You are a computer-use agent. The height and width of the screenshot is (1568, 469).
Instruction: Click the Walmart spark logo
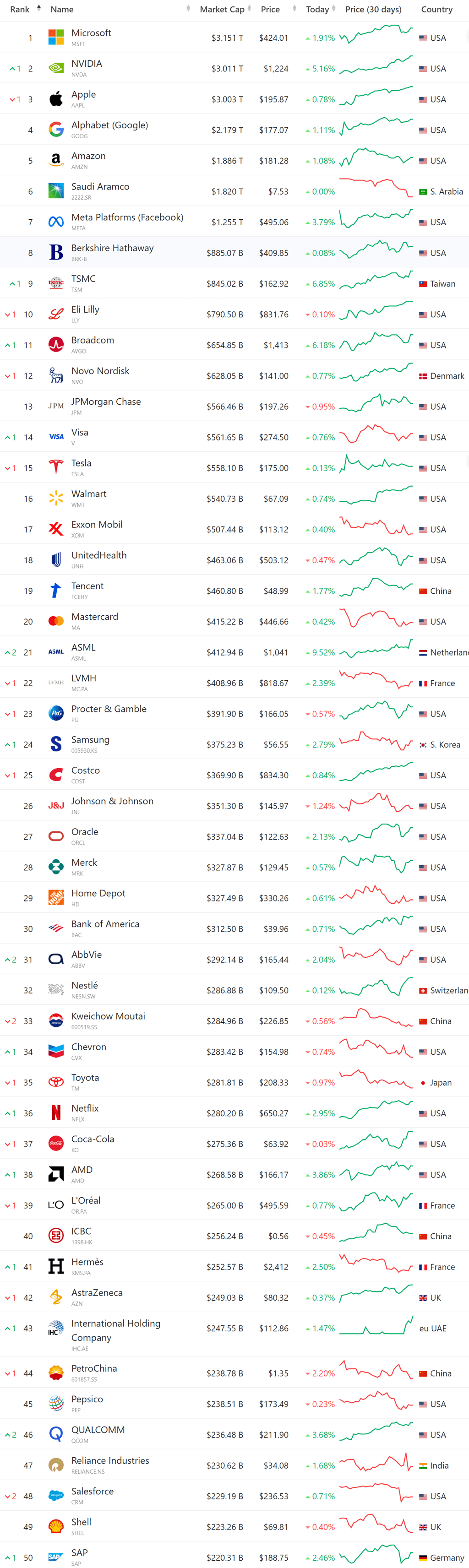click(x=56, y=498)
